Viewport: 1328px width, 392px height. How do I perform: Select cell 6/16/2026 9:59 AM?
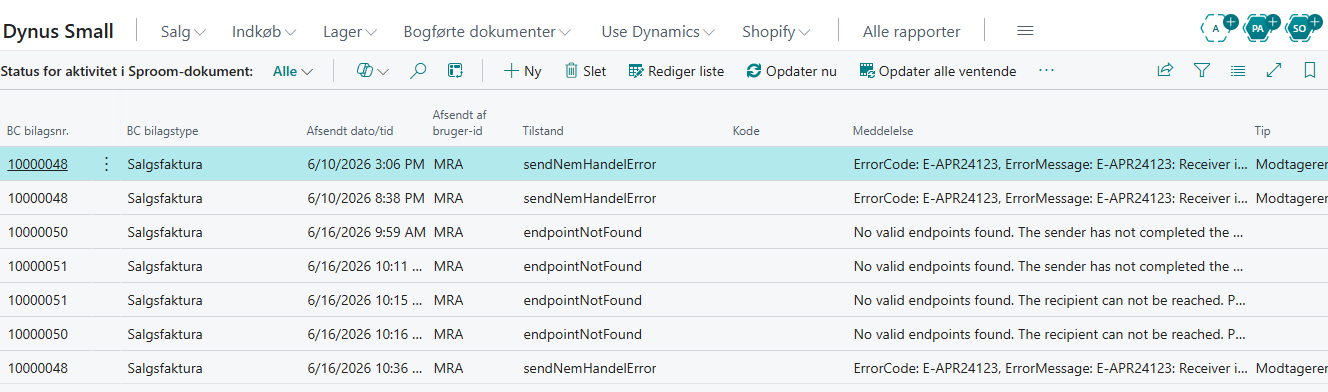point(366,232)
